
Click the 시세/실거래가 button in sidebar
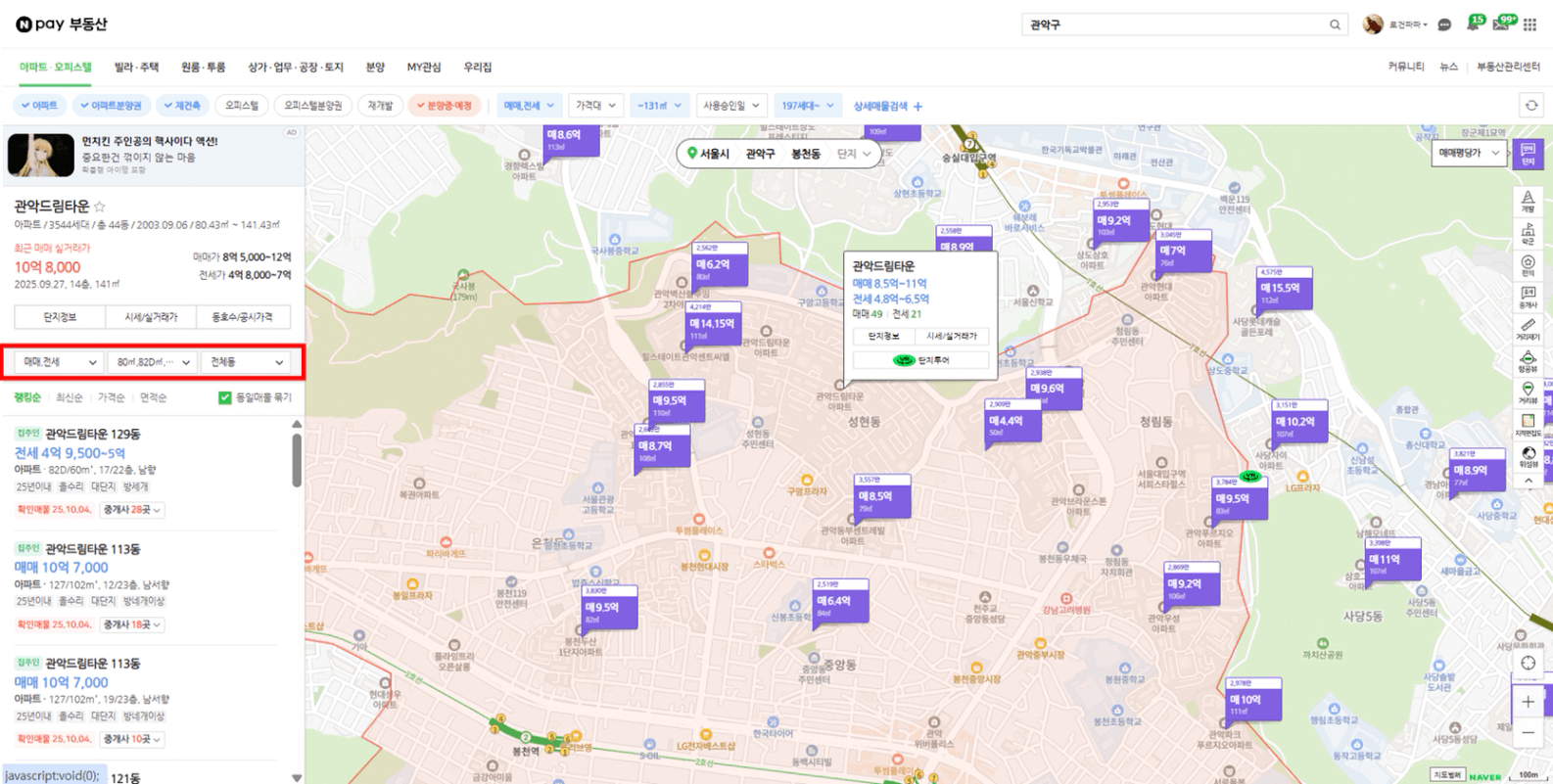(151, 317)
